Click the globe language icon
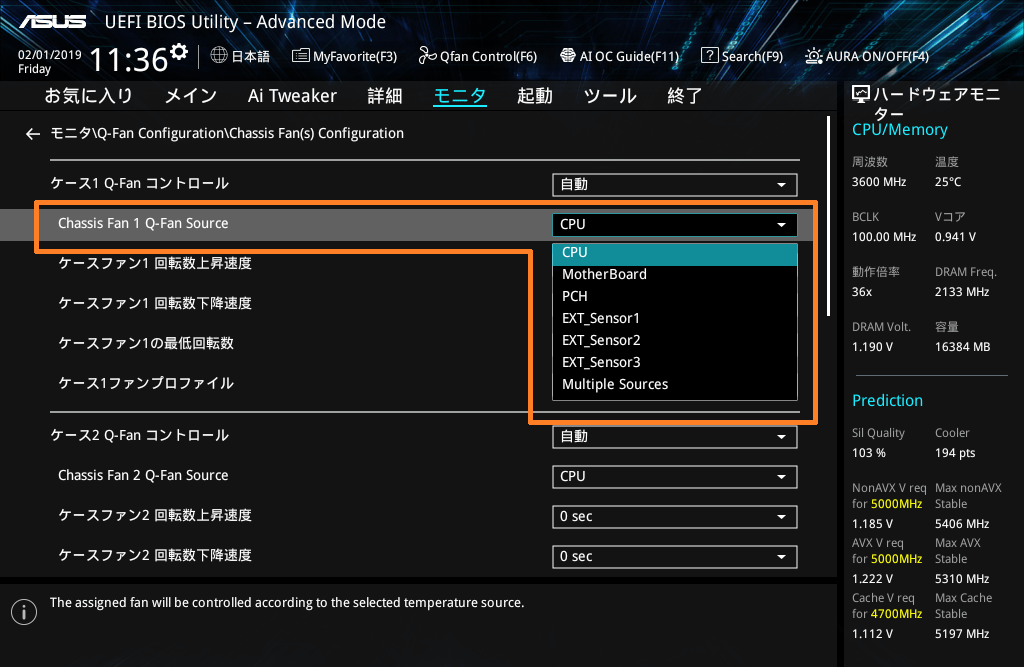 click(x=219, y=56)
